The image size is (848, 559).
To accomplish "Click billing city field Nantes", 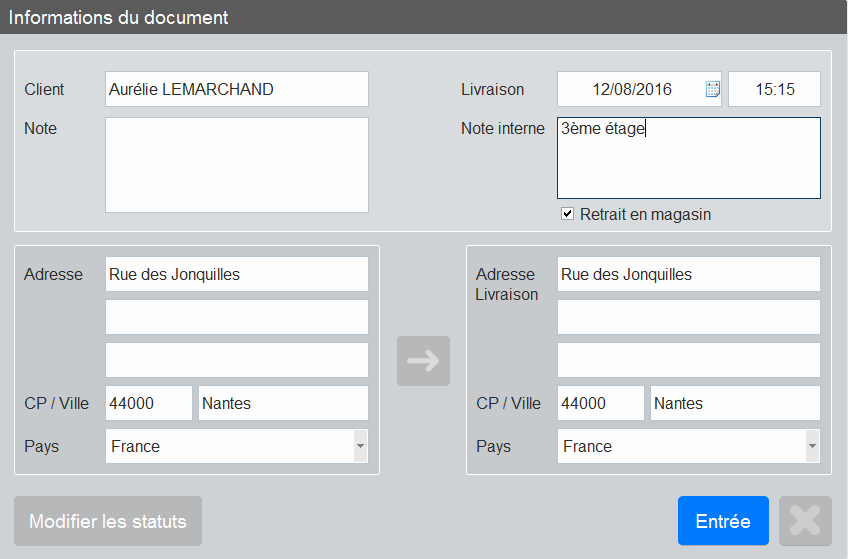I will pos(283,403).
